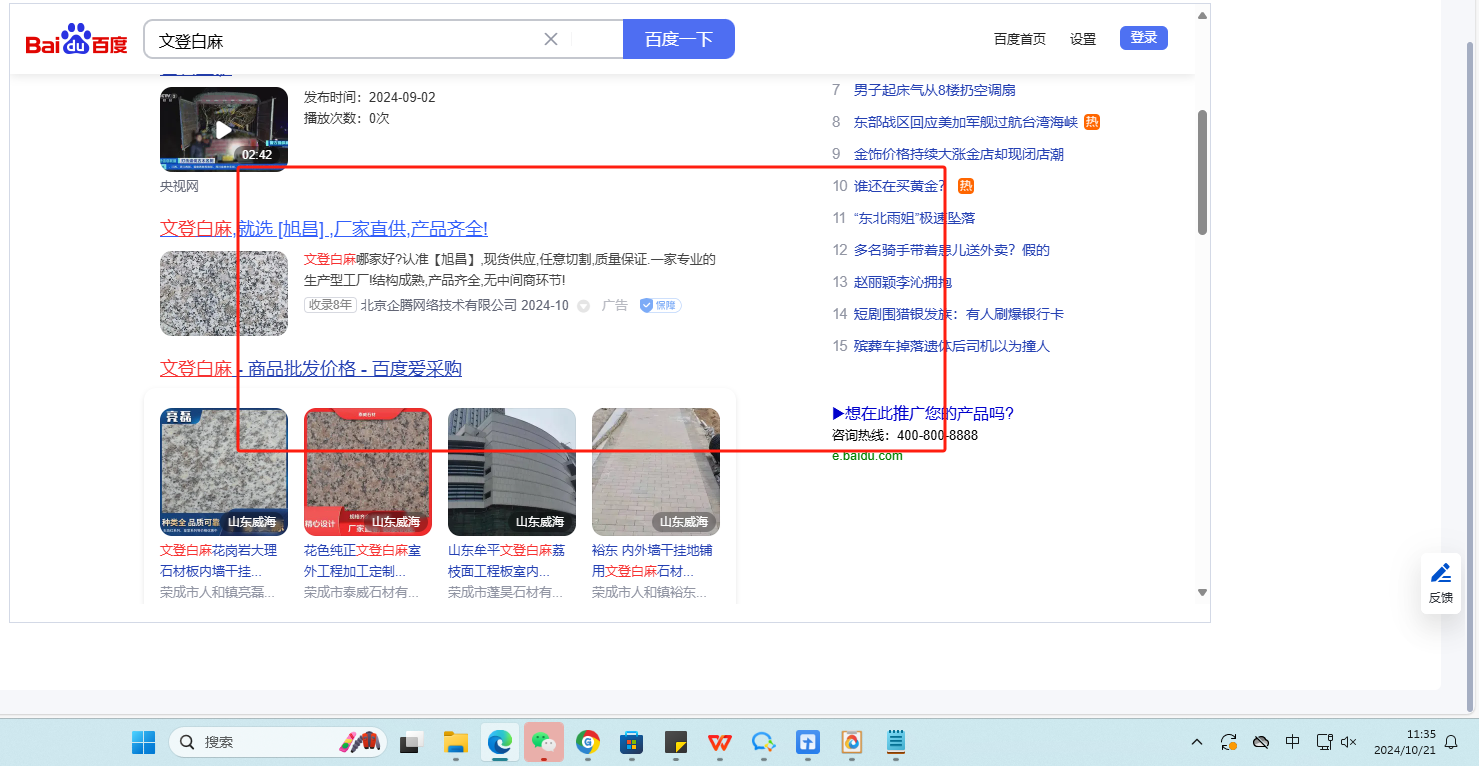
Task: Expand the system tray hidden icons chevron
Action: coord(1196,742)
